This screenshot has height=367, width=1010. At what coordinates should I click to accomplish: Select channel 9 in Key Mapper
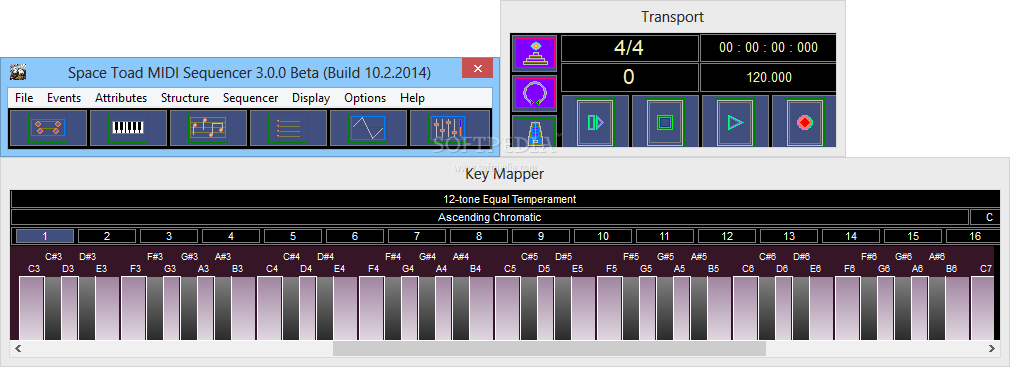click(x=541, y=236)
